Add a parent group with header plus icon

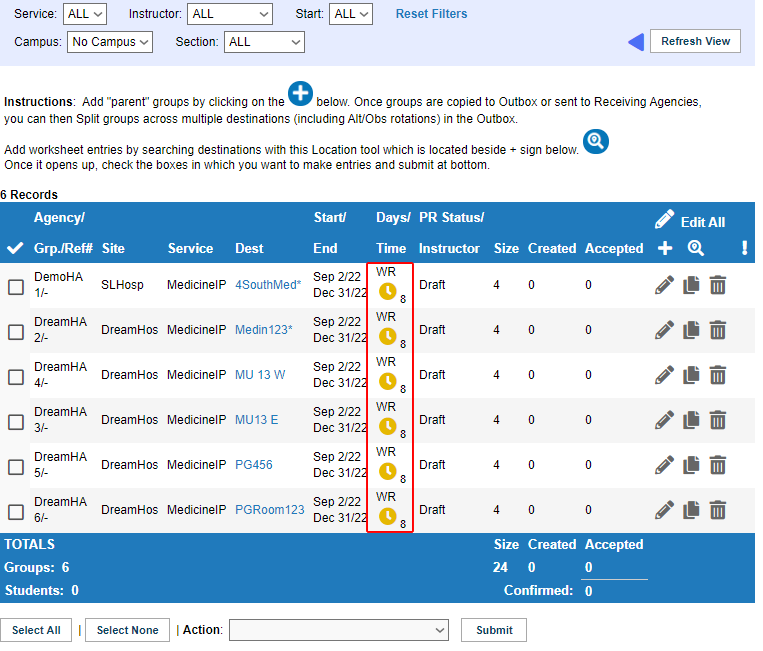(665, 248)
